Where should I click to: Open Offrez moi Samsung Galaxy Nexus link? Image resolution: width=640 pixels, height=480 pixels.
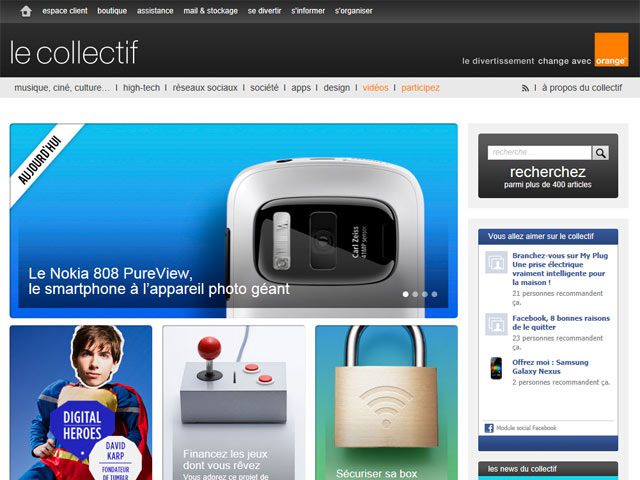pos(550,367)
